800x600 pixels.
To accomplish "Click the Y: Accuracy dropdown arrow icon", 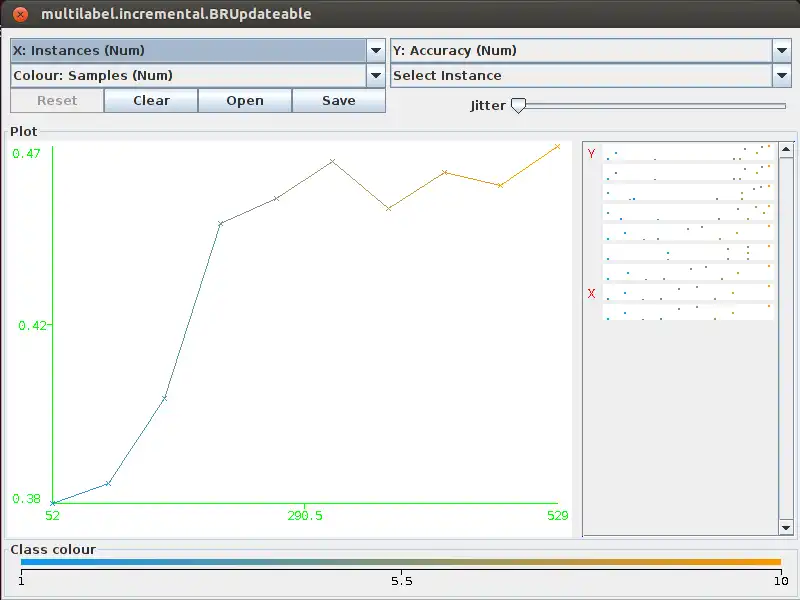I will tap(780, 50).
